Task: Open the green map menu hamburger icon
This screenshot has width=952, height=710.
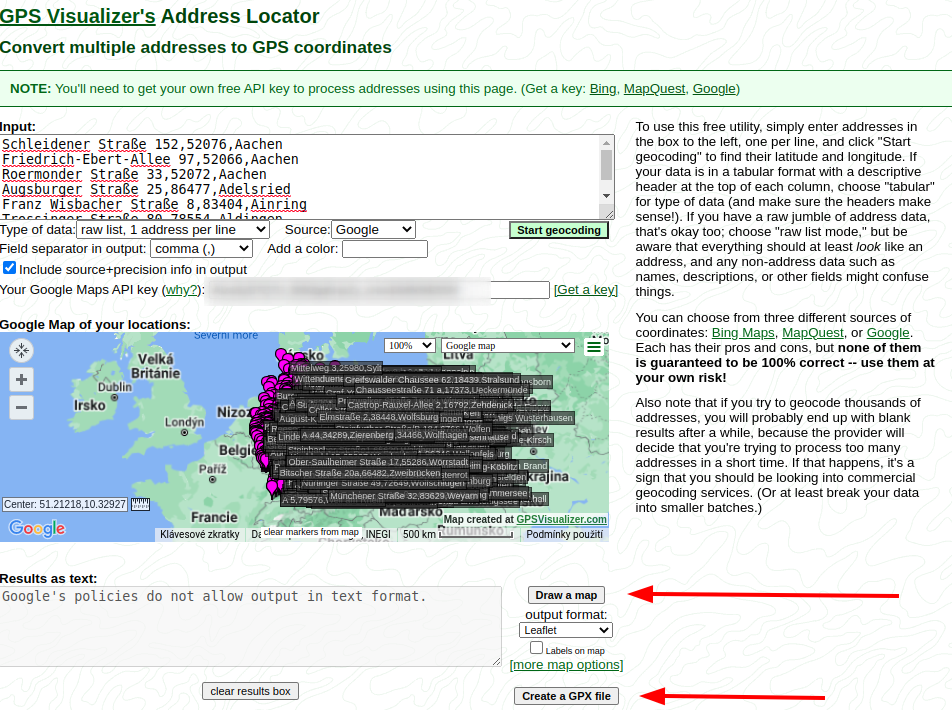Action: point(594,347)
